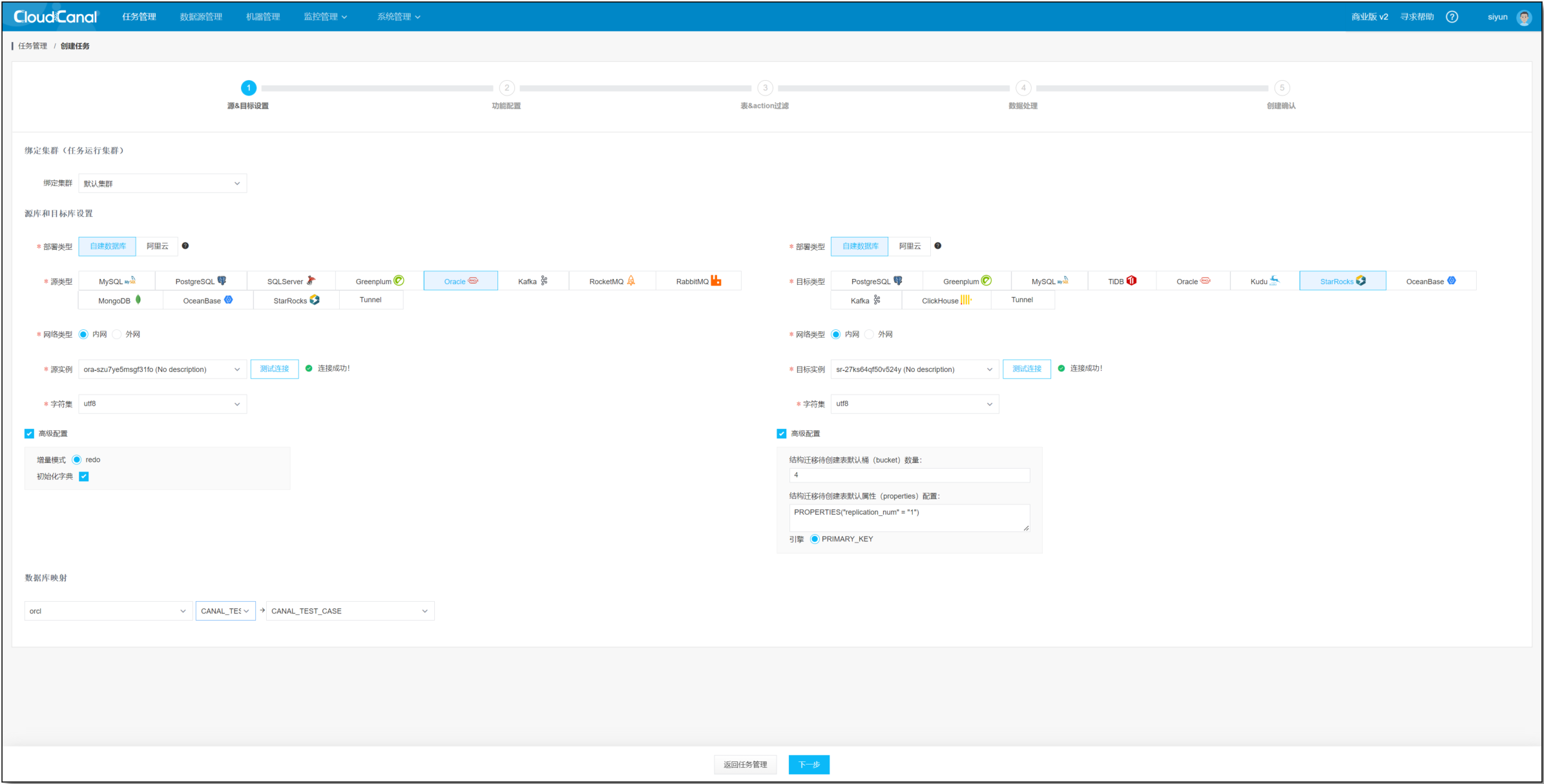Open the 绑定集群 dropdown

162,183
